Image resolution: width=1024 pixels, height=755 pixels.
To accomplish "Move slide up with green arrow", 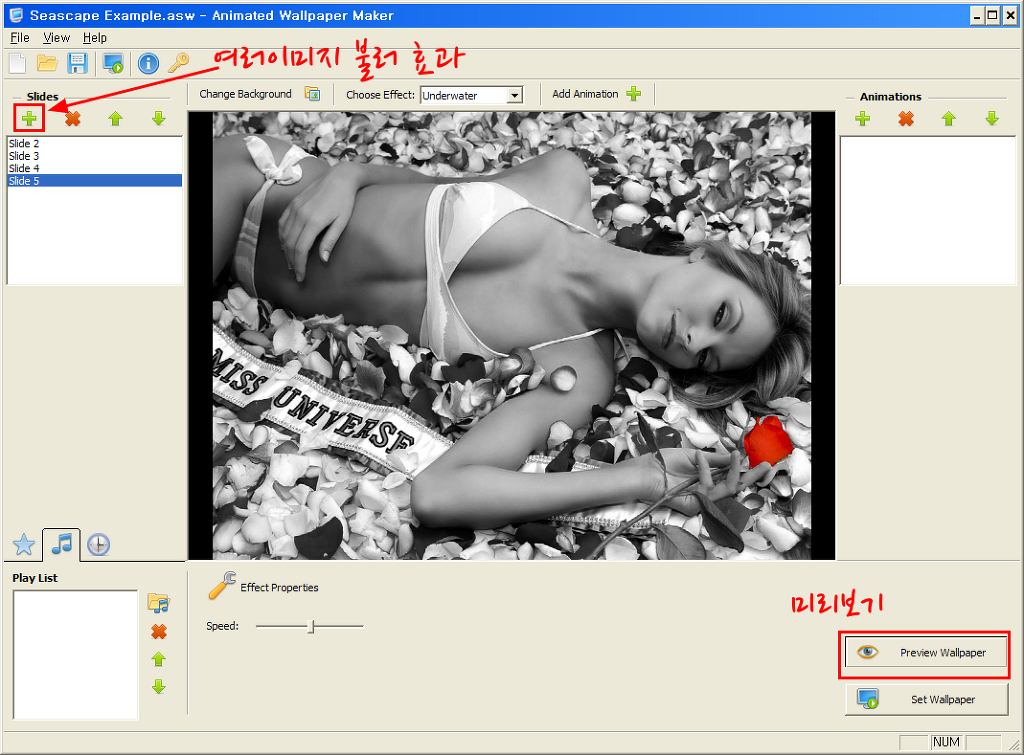I will [x=116, y=118].
